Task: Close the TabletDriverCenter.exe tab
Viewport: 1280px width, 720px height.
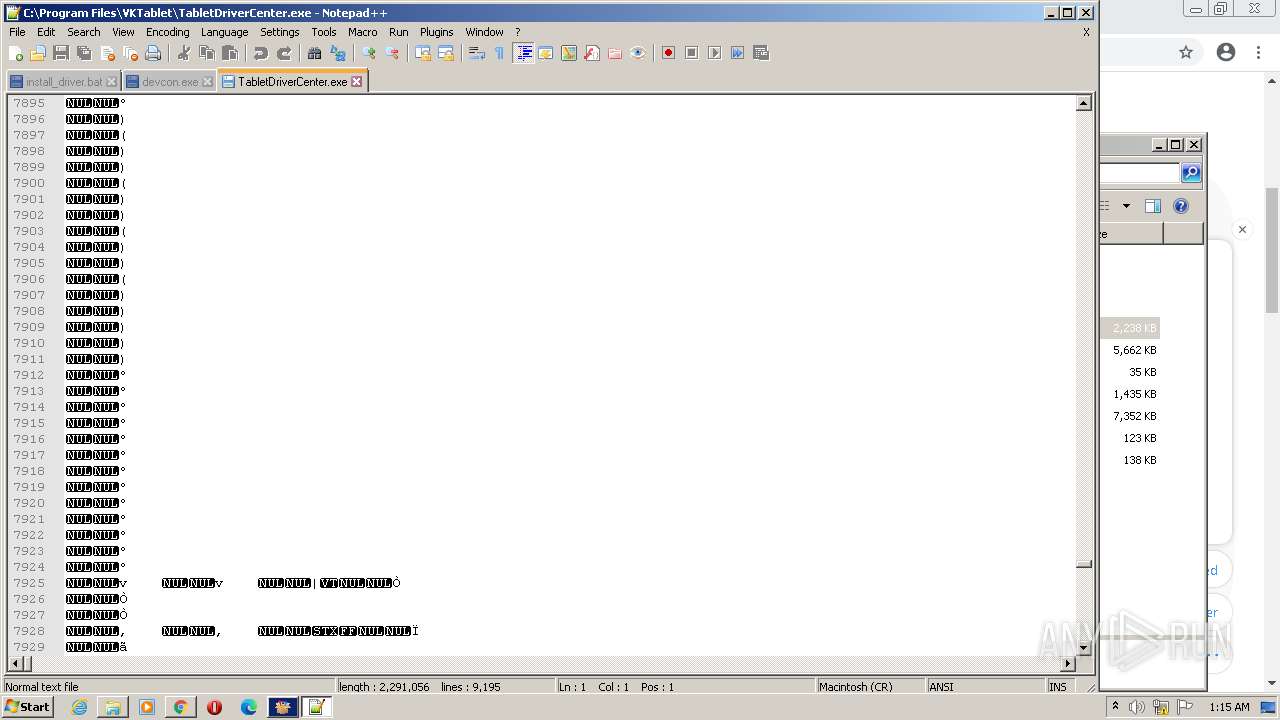Action: (357, 82)
